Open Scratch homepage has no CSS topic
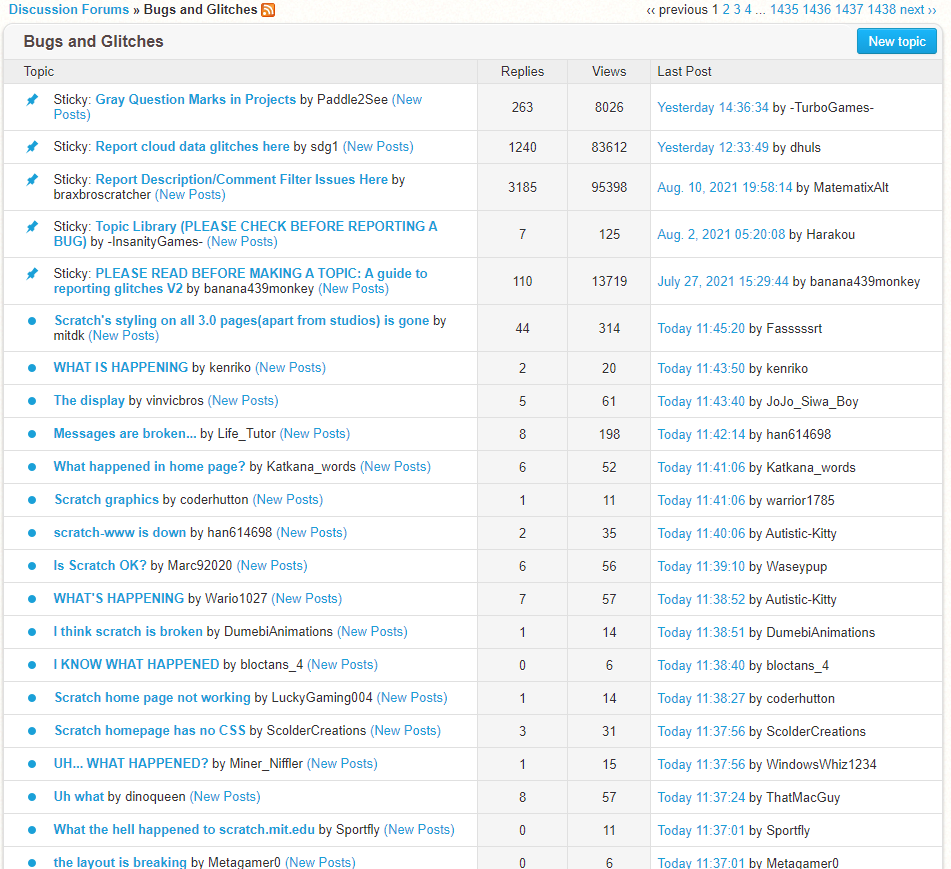 [150, 730]
